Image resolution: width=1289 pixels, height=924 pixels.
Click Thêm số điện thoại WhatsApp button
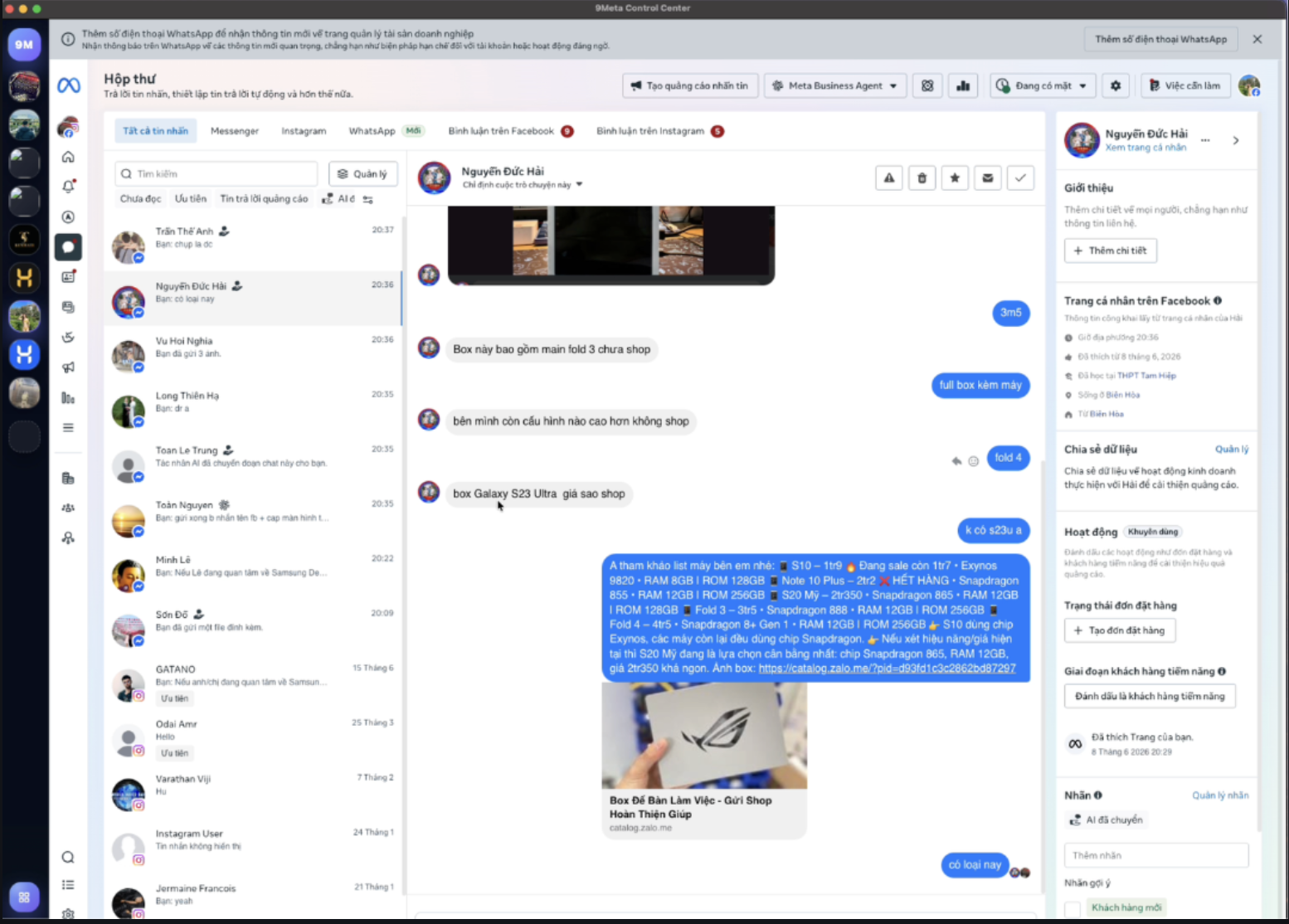1160,39
